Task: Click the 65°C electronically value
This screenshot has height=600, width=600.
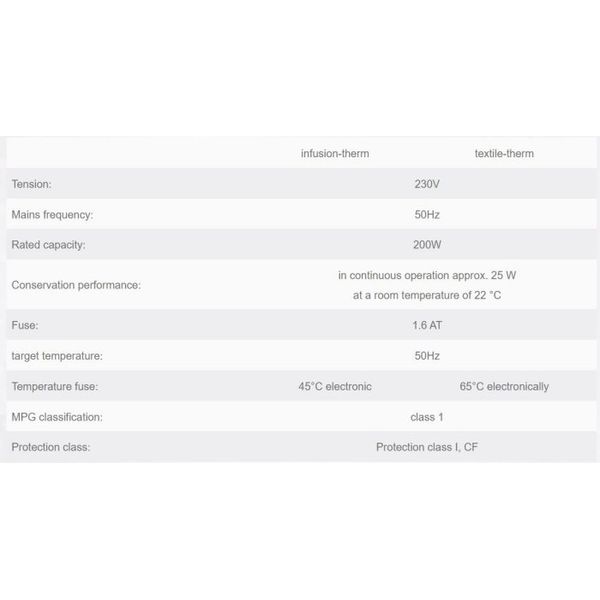Action: point(503,386)
